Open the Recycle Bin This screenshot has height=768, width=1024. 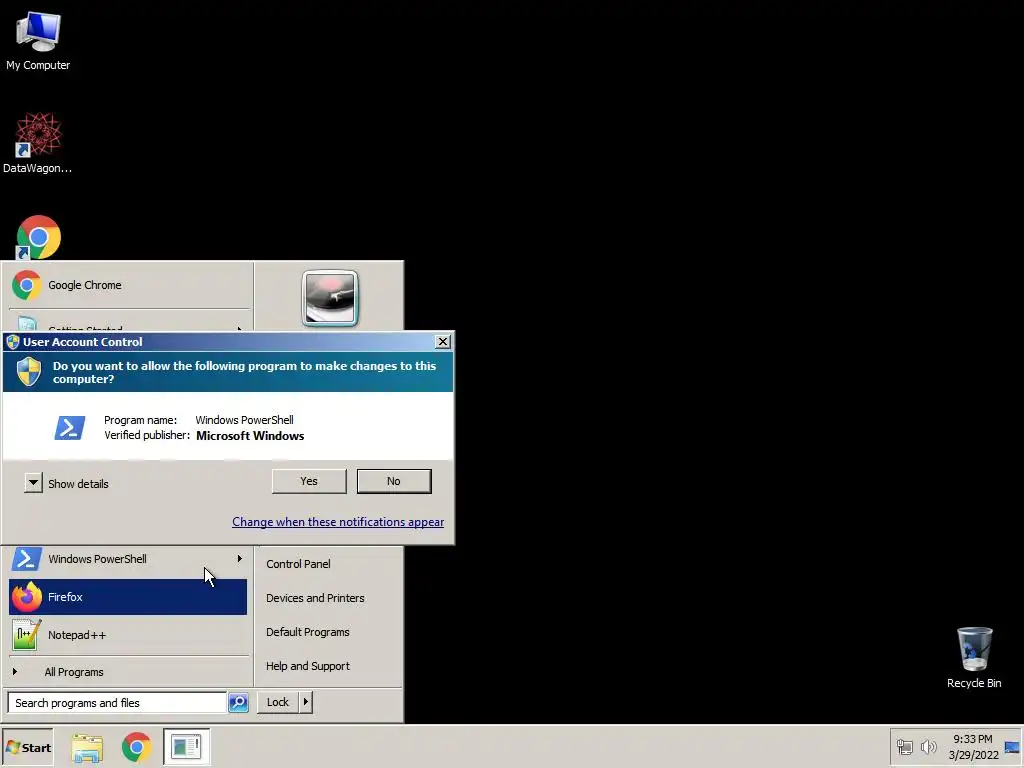click(974, 657)
